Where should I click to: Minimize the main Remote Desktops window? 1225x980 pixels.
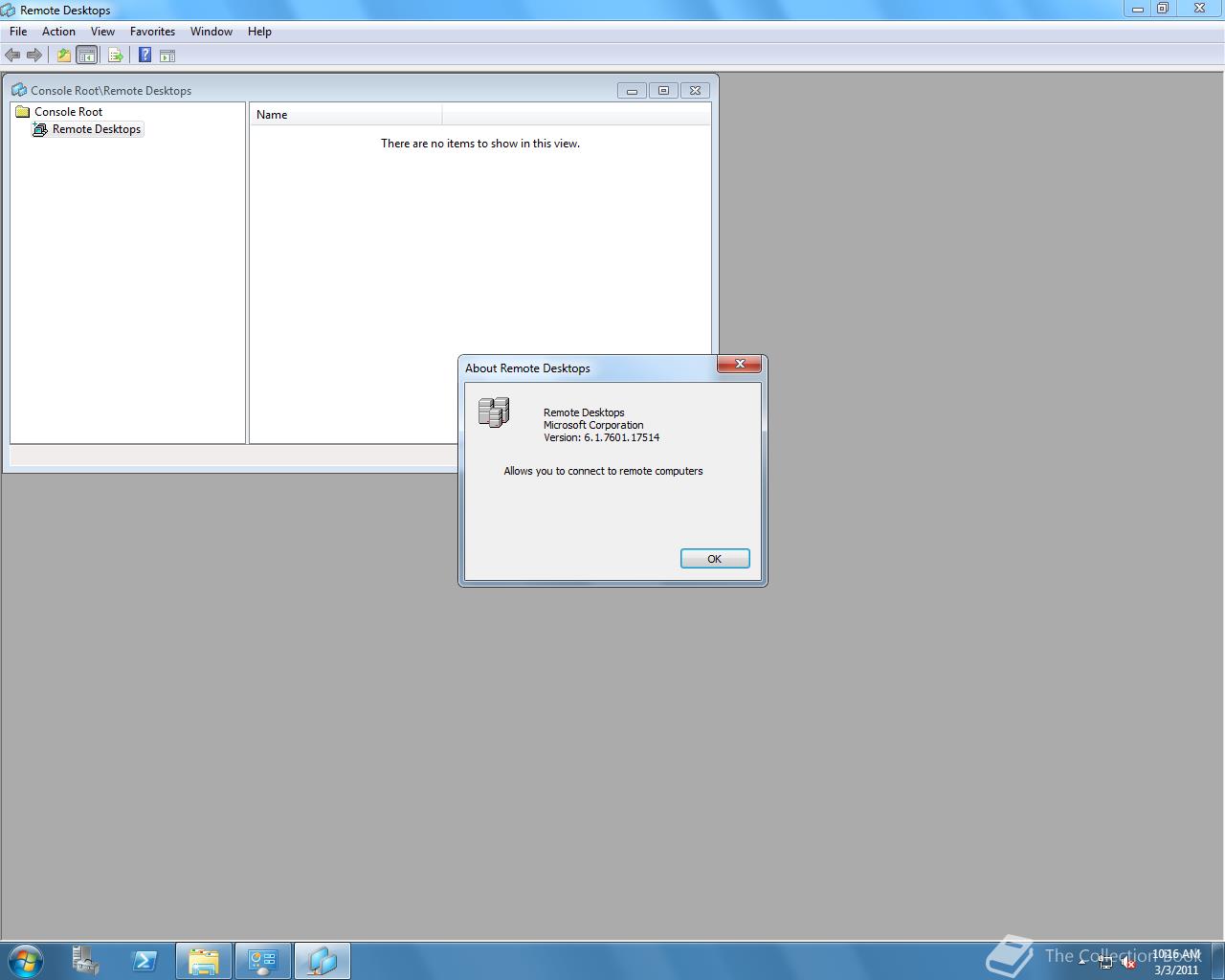click(x=1138, y=9)
